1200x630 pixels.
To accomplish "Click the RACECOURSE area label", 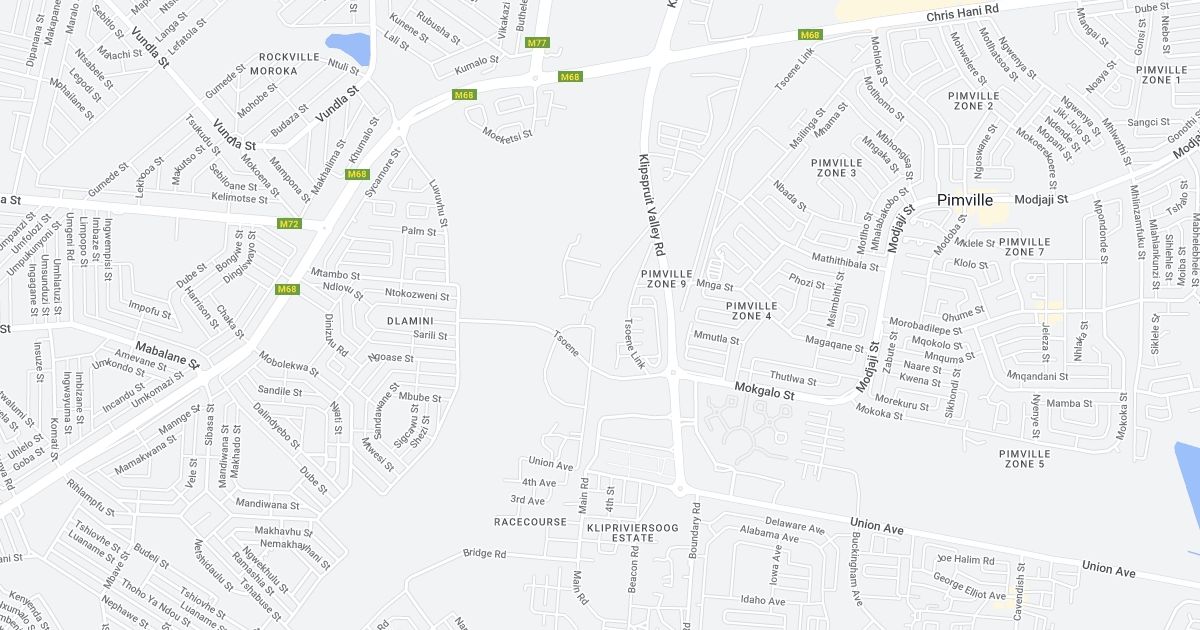I will [x=531, y=522].
